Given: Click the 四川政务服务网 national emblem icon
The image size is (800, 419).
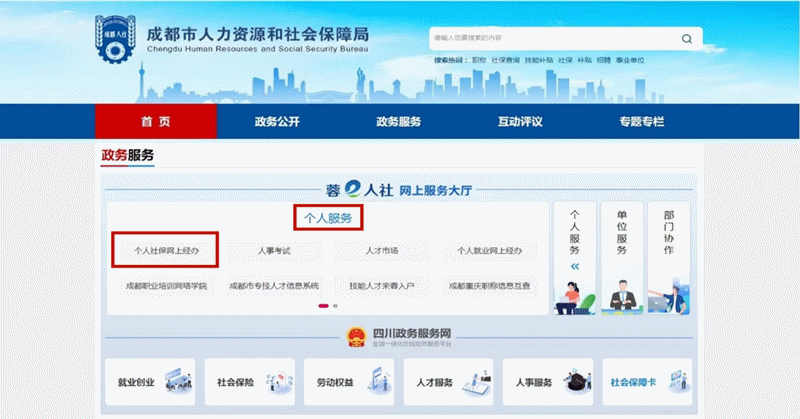Looking at the screenshot, I should click(356, 337).
